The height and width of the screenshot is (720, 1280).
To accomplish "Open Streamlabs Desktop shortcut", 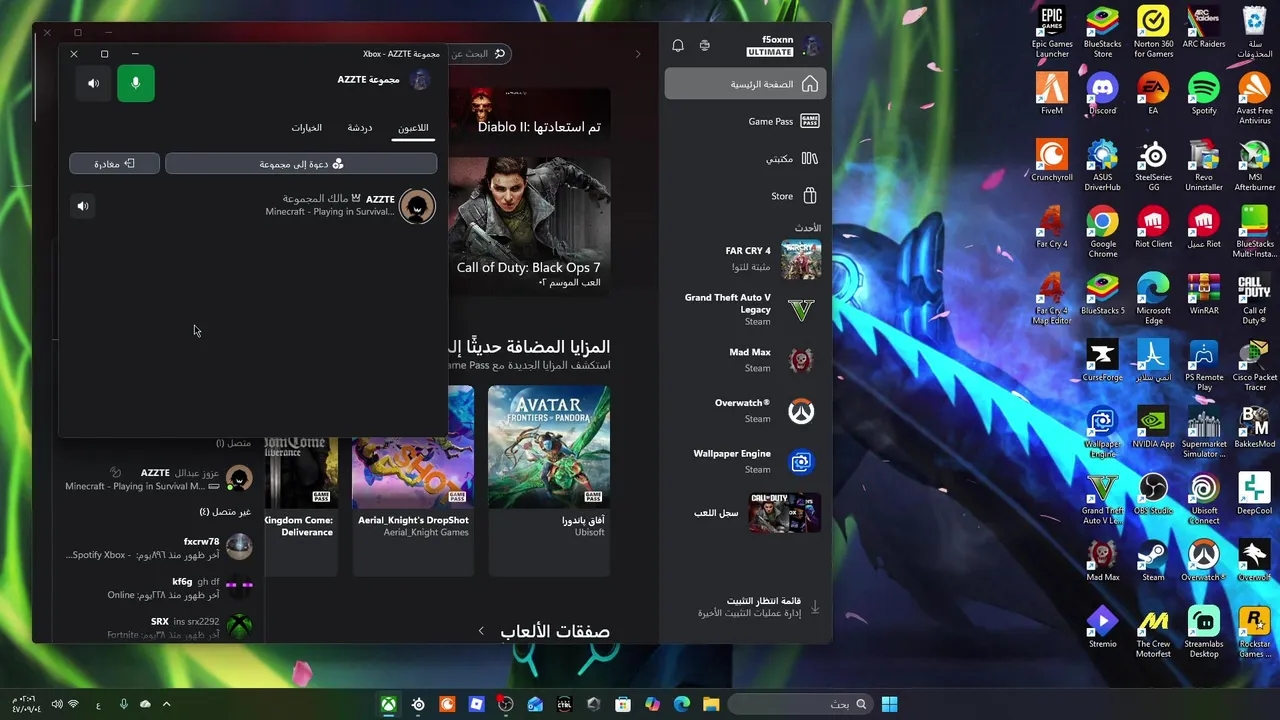I will tap(1204, 632).
